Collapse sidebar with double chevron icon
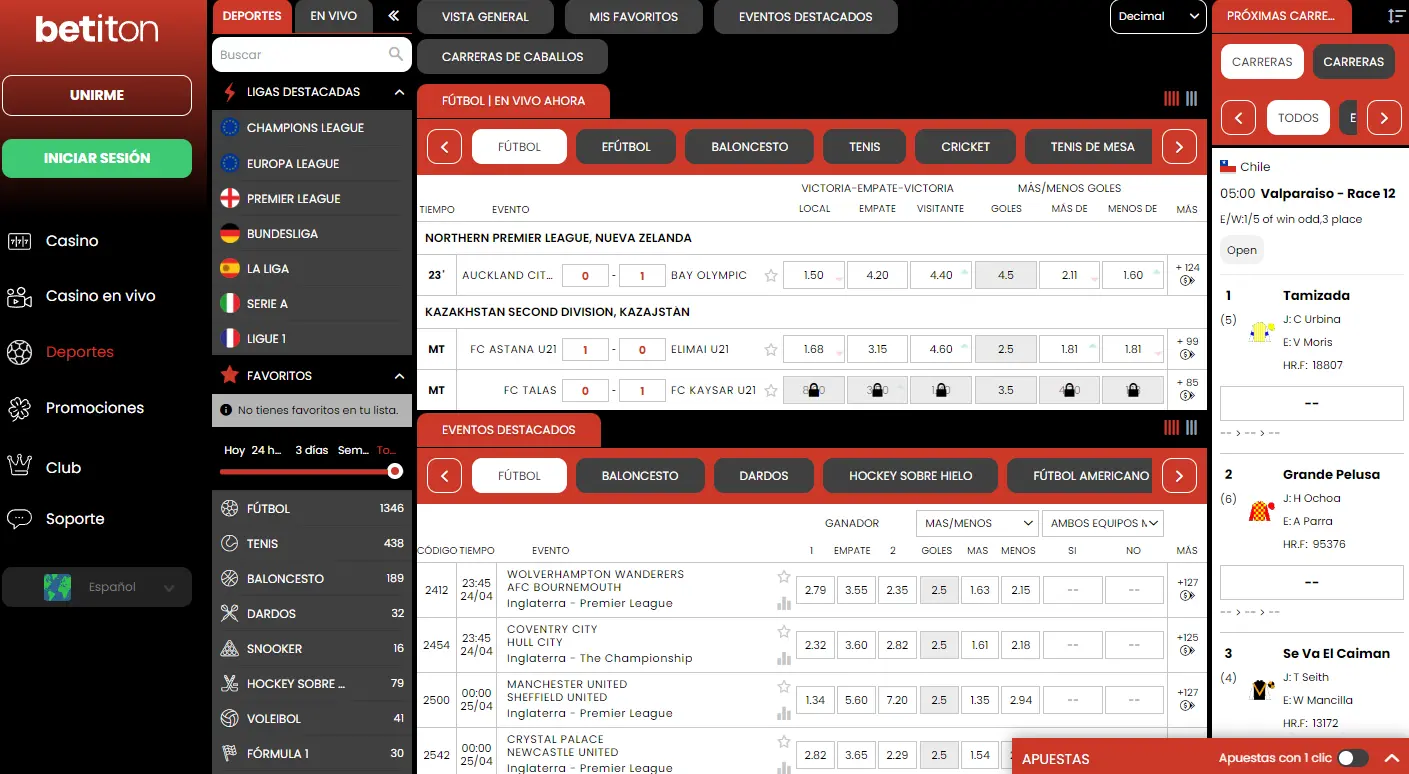This screenshot has width=1409, height=774. coord(394,16)
